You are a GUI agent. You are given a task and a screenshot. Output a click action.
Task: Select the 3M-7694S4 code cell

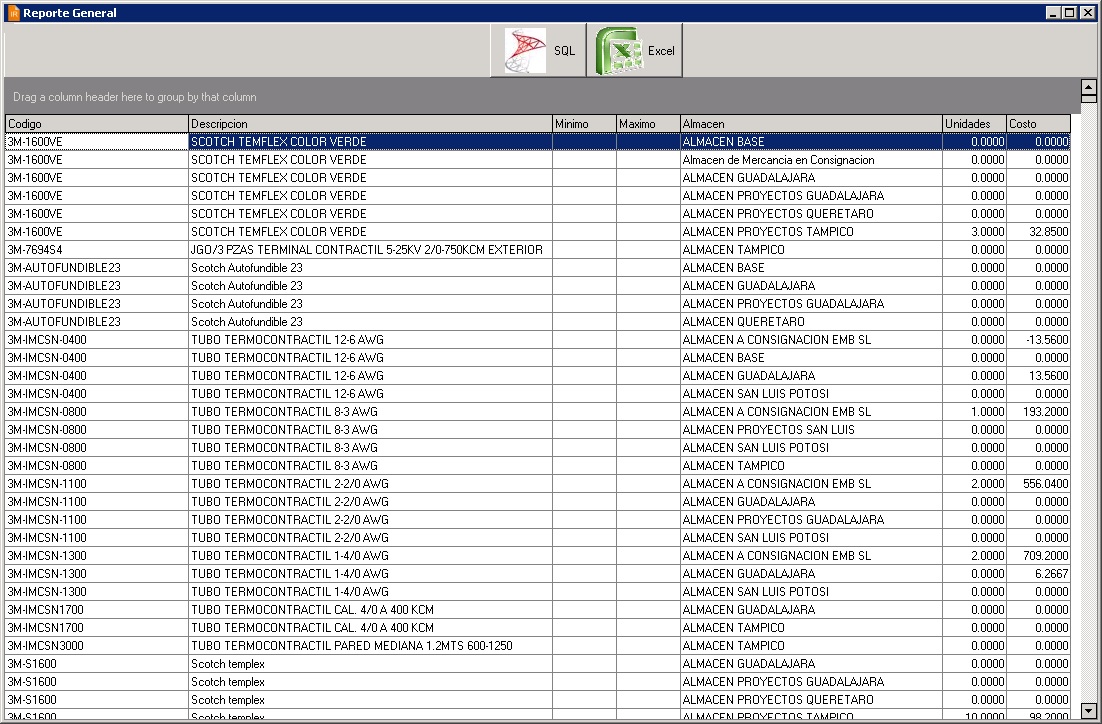pos(96,250)
